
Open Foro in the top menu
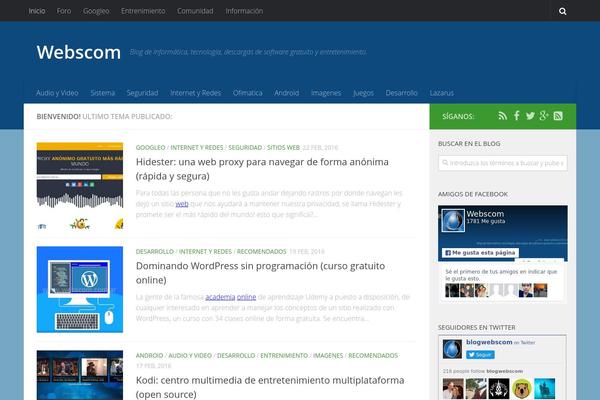point(64,11)
